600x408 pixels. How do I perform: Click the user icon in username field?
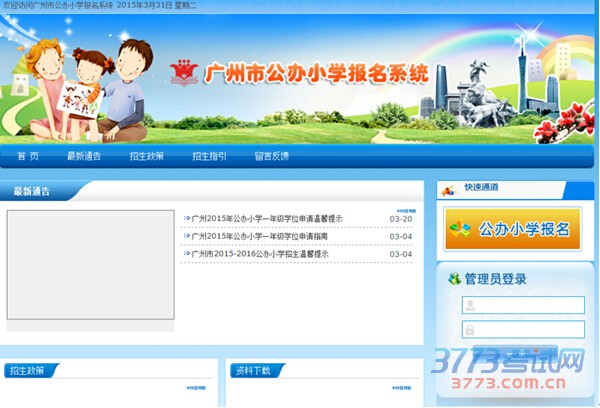469,305
